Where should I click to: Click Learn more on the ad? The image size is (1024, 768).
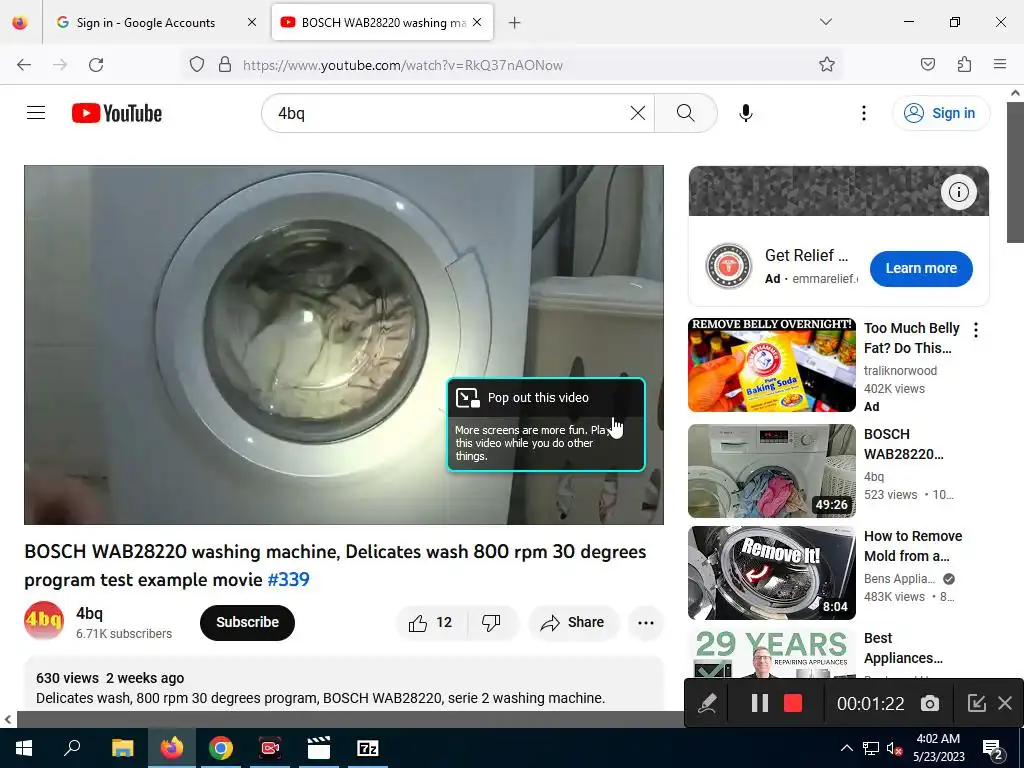(x=921, y=268)
